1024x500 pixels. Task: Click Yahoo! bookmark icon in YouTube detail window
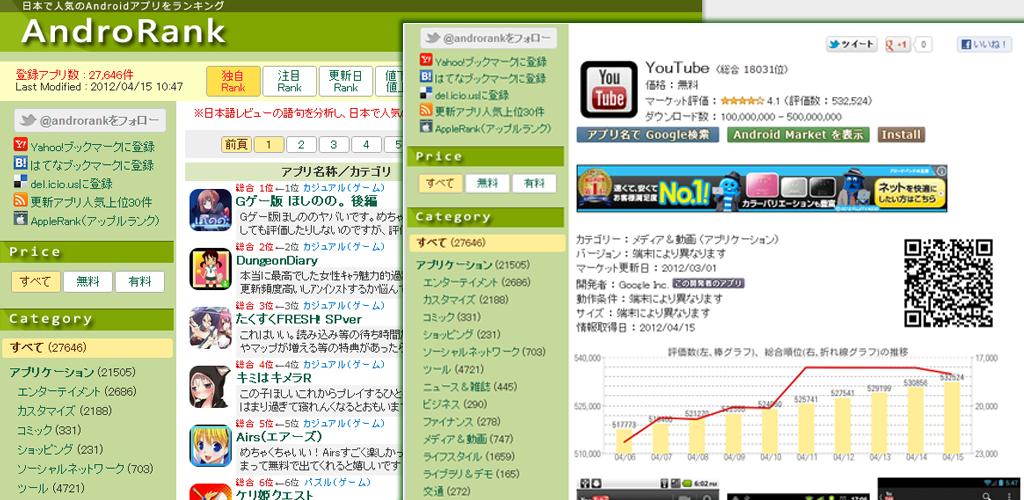click(x=426, y=61)
